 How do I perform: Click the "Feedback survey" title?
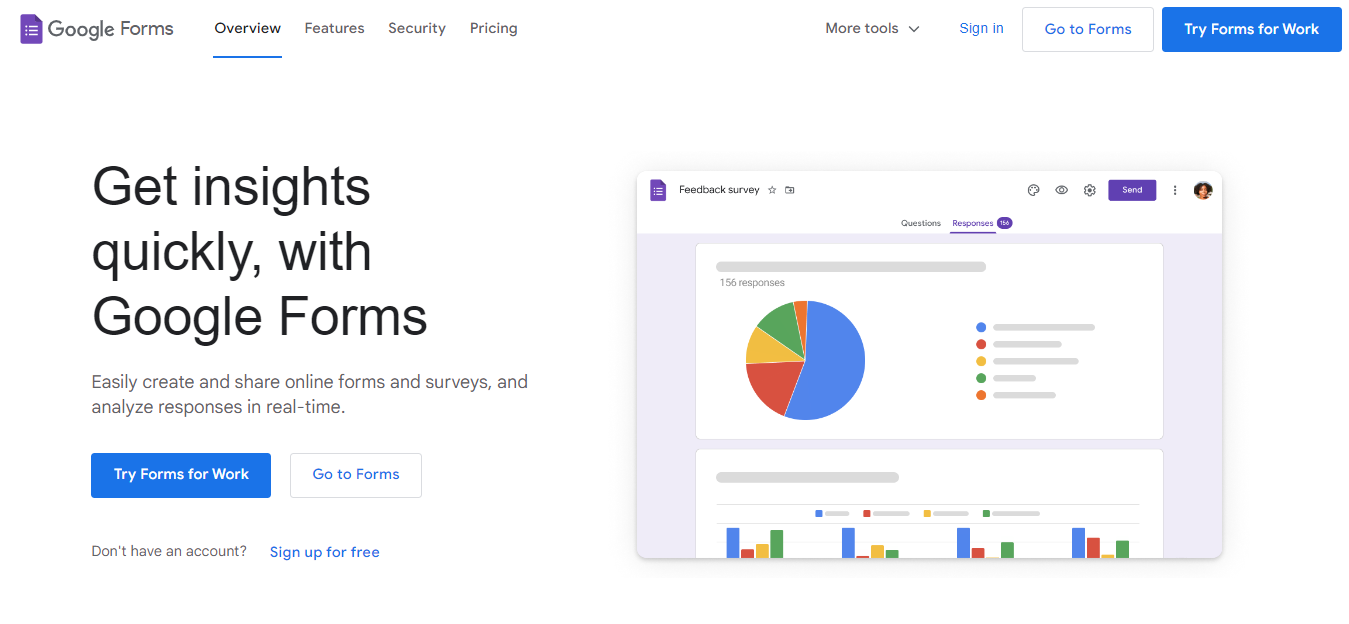719,190
